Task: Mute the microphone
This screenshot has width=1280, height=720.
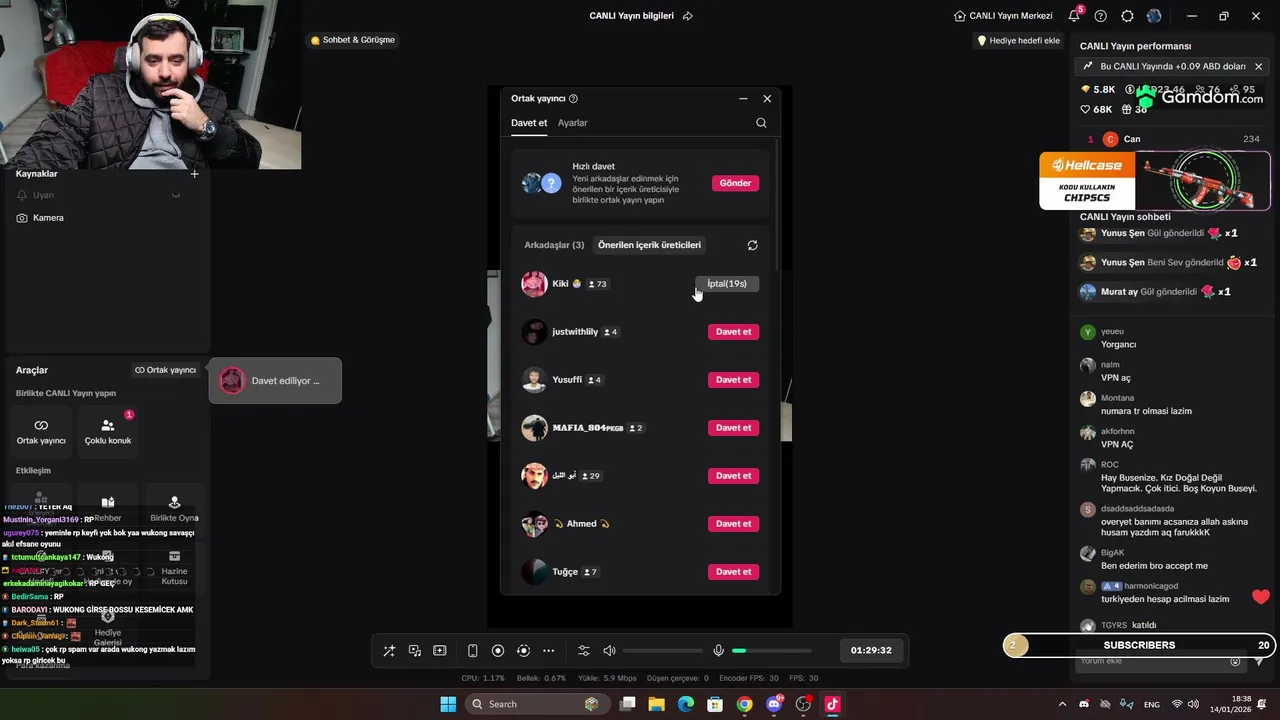Action: [718, 651]
